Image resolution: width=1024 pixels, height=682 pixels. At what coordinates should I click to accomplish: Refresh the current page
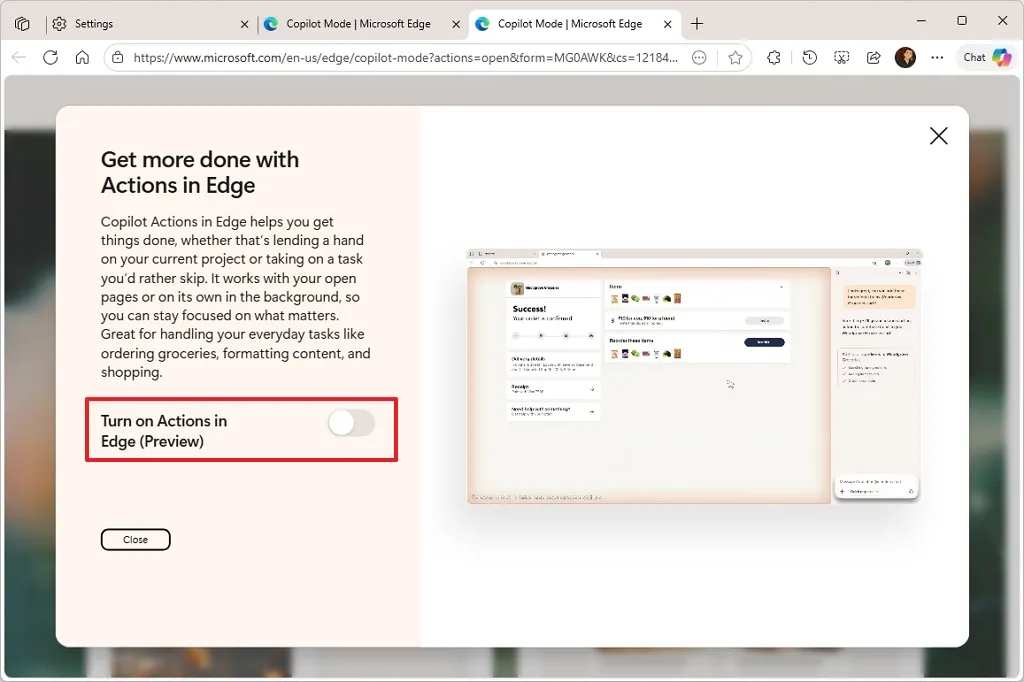pyautogui.click(x=51, y=57)
